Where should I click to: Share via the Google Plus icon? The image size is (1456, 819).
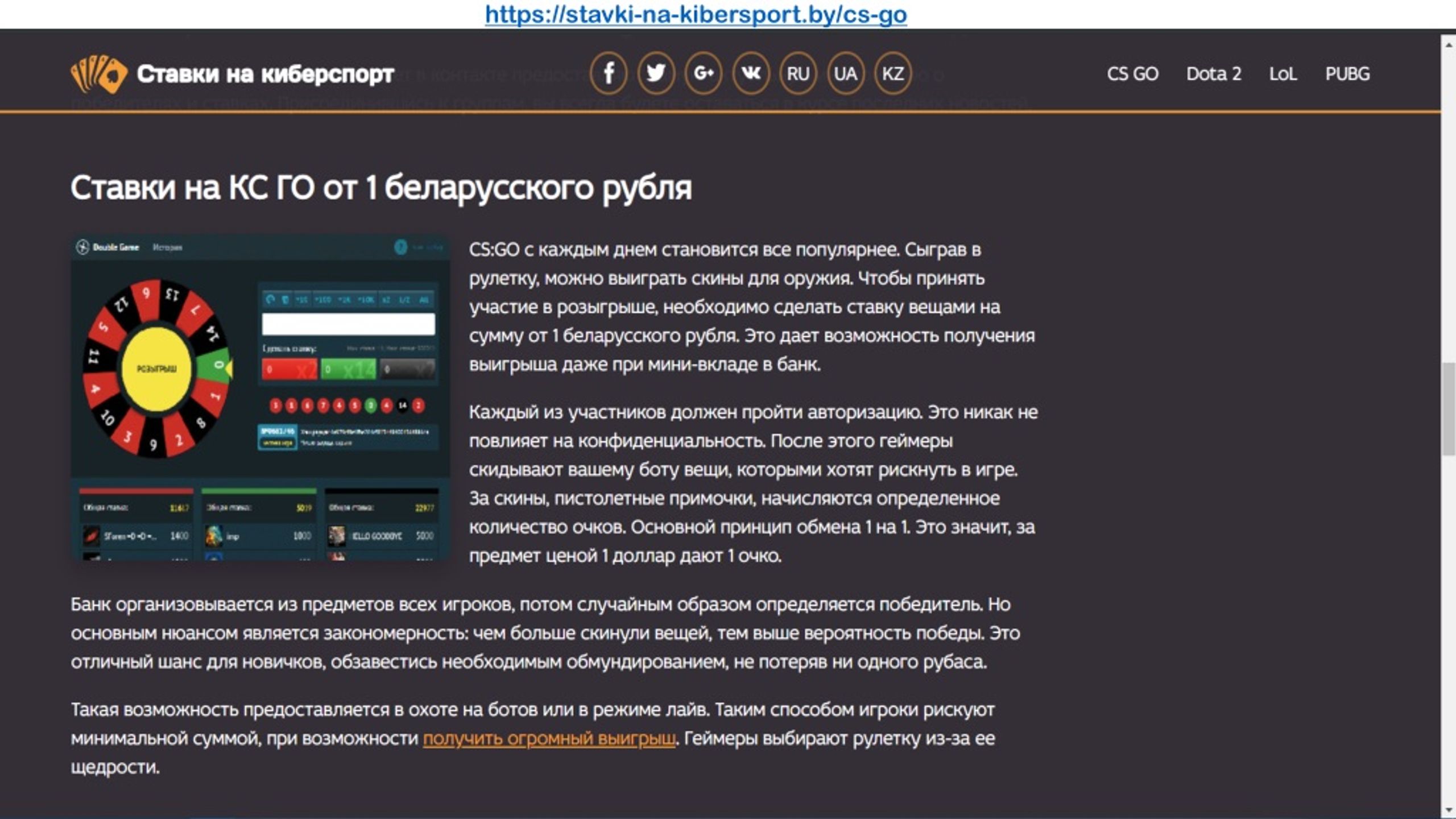pyautogui.click(x=704, y=73)
